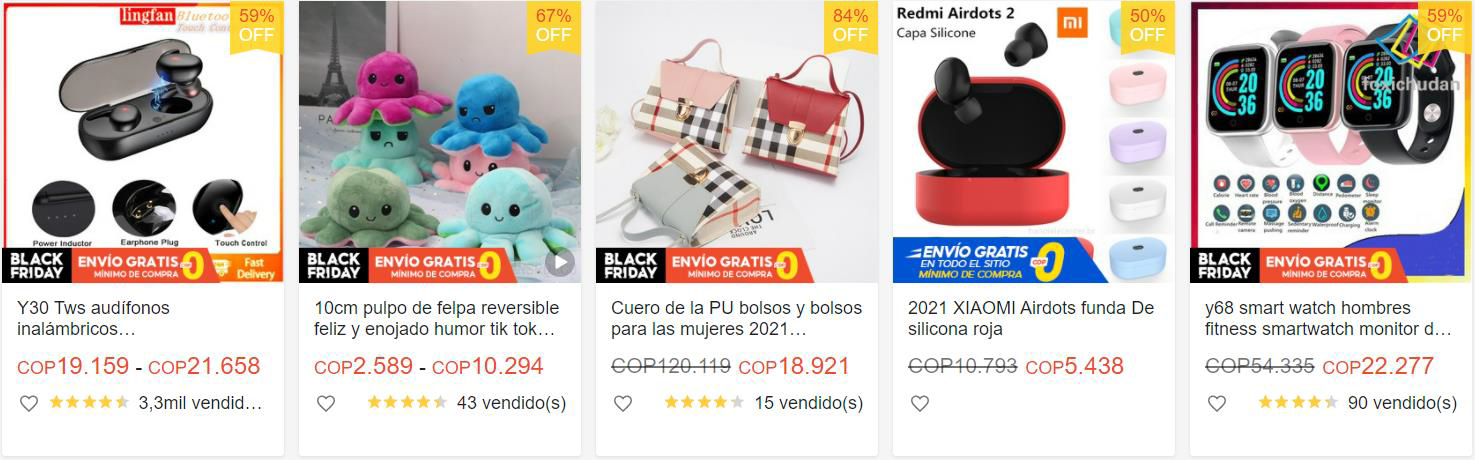Favorite the Cuero de la PU bolsos item
The width and height of the screenshot is (1475, 460).
coord(622,403)
